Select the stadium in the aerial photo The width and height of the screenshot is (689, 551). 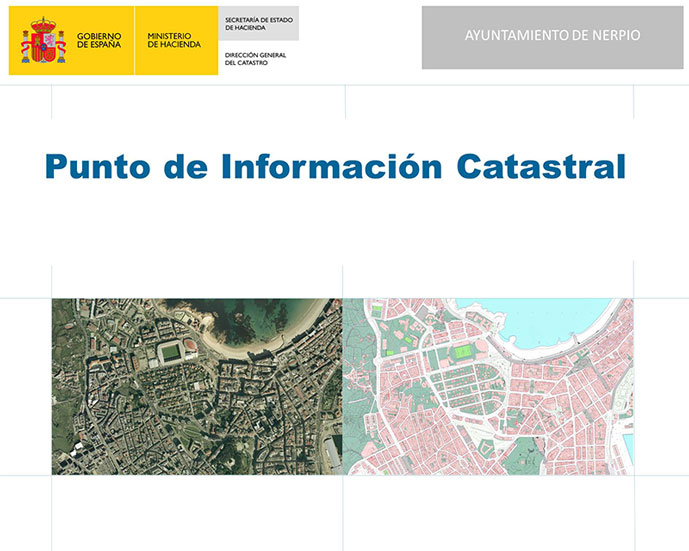point(172,352)
